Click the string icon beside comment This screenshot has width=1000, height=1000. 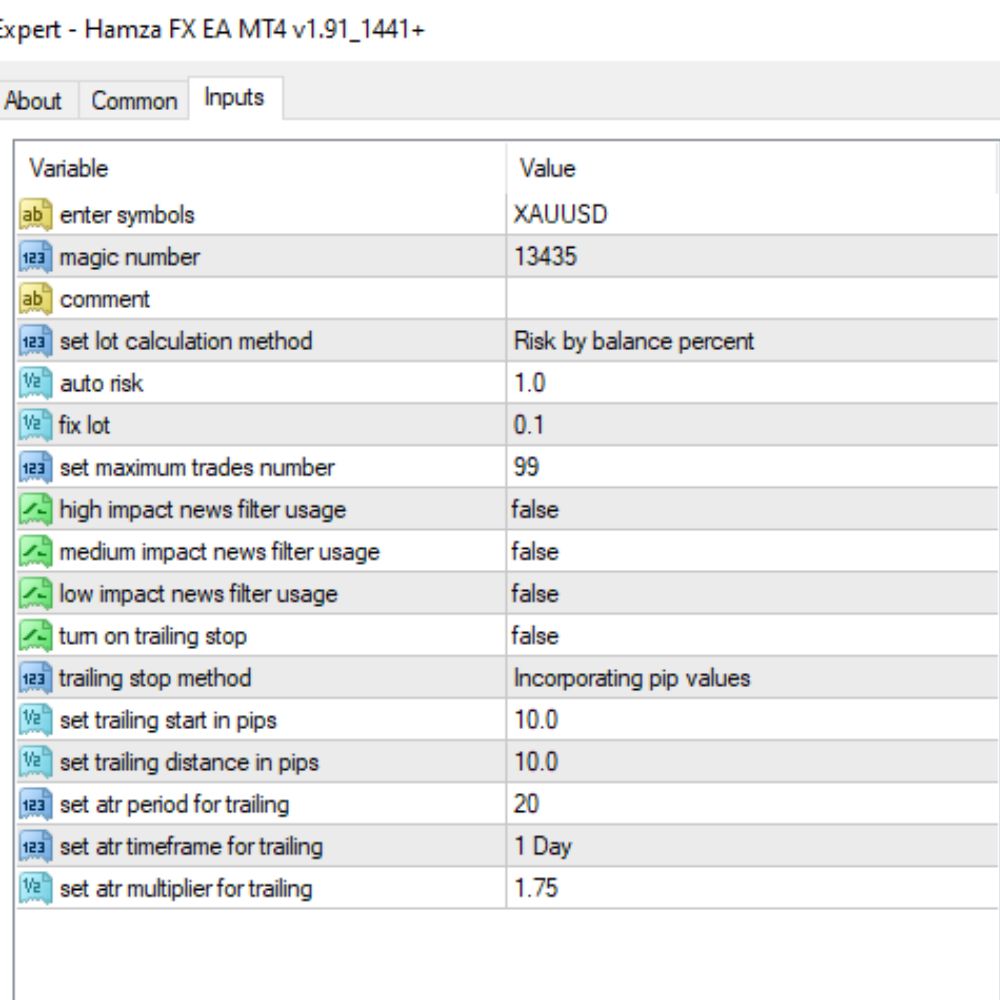(x=35, y=299)
